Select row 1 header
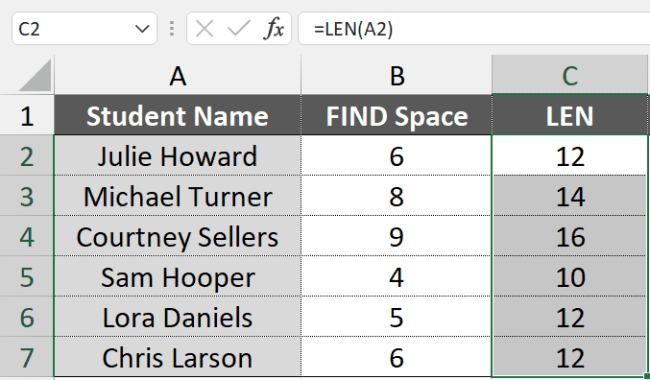Screen dimensions: 650x380 (27, 115)
